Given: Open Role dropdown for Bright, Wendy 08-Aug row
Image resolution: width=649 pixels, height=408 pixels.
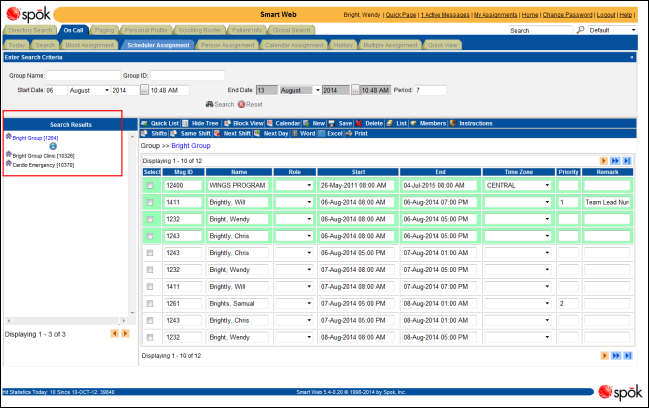Looking at the screenshot, I should pyautogui.click(x=294, y=337).
